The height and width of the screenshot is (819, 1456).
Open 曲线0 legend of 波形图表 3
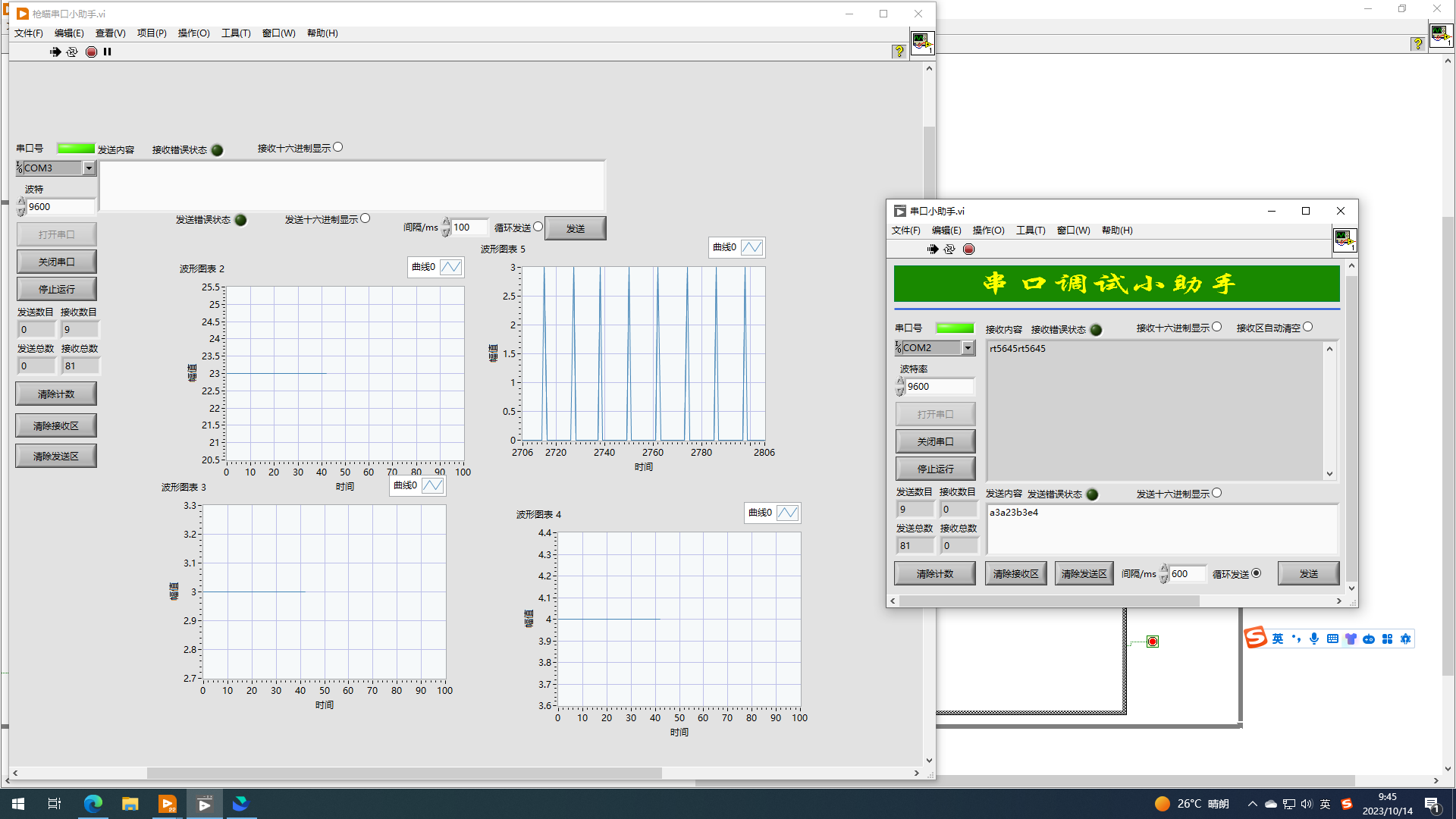pyautogui.click(x=432, y=485)
